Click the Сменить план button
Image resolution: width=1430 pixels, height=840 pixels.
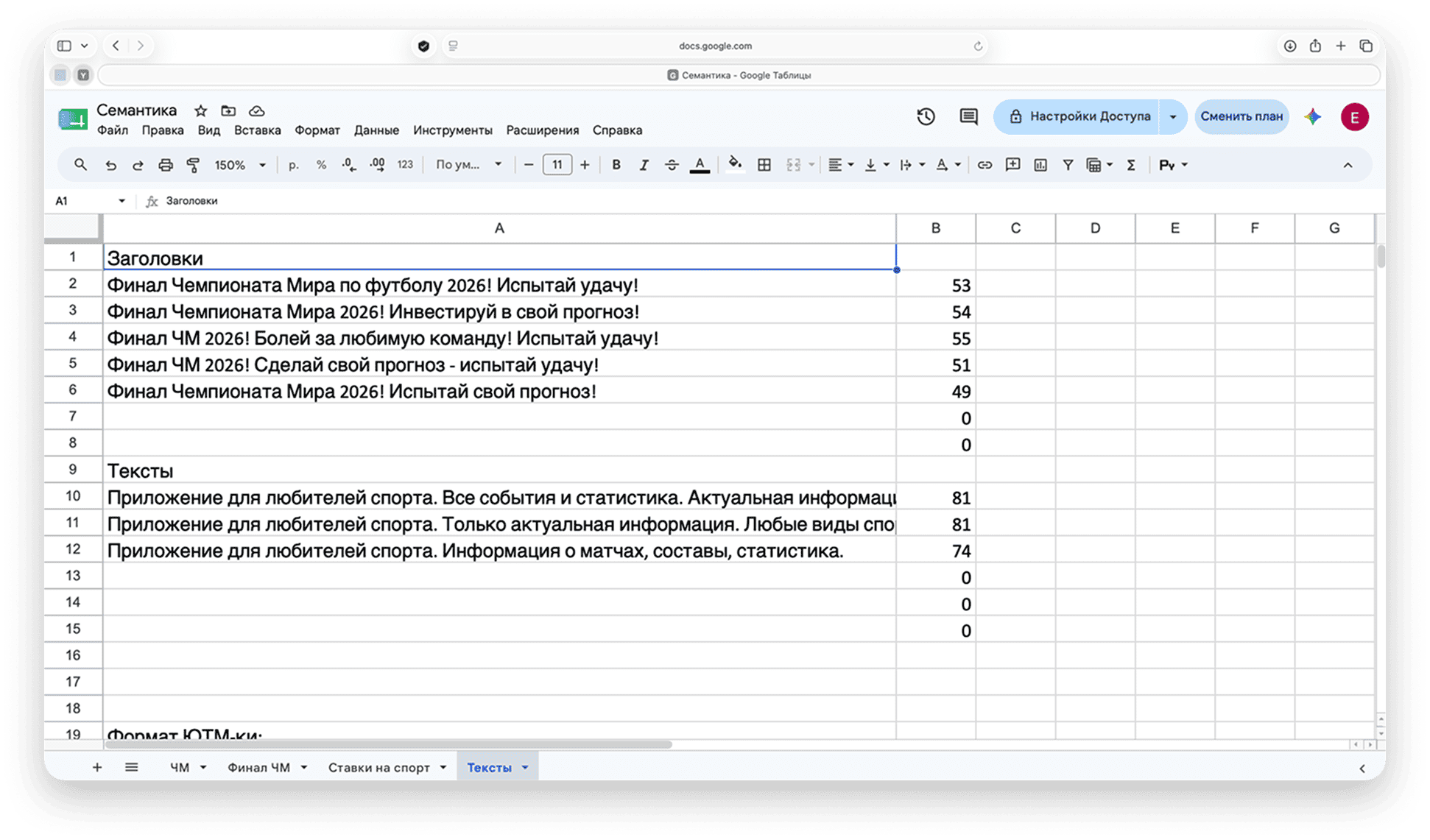tap(1241, 116)
